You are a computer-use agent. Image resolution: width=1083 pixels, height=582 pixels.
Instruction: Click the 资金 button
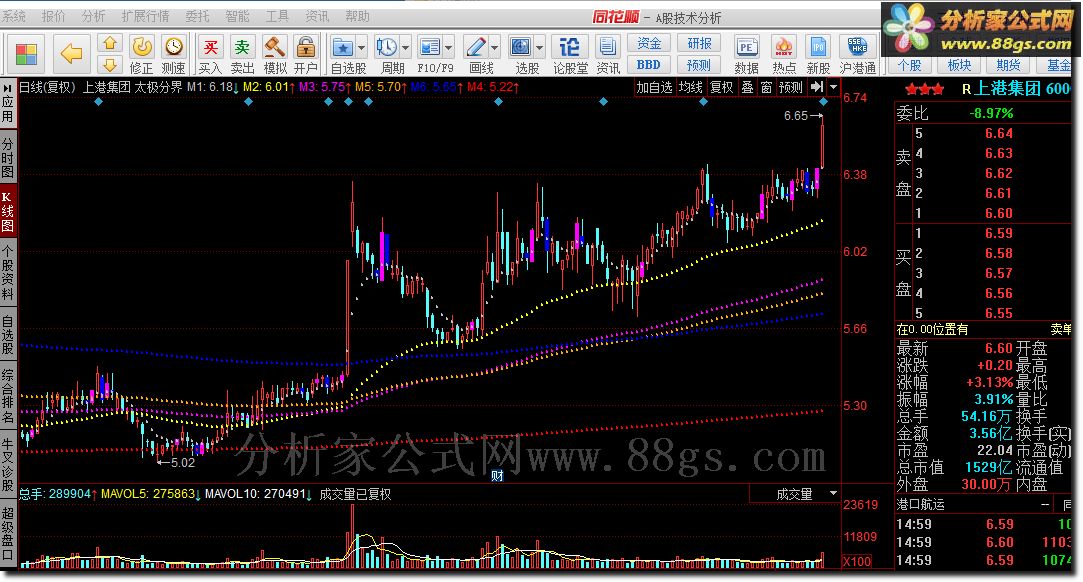coord(649,43)
